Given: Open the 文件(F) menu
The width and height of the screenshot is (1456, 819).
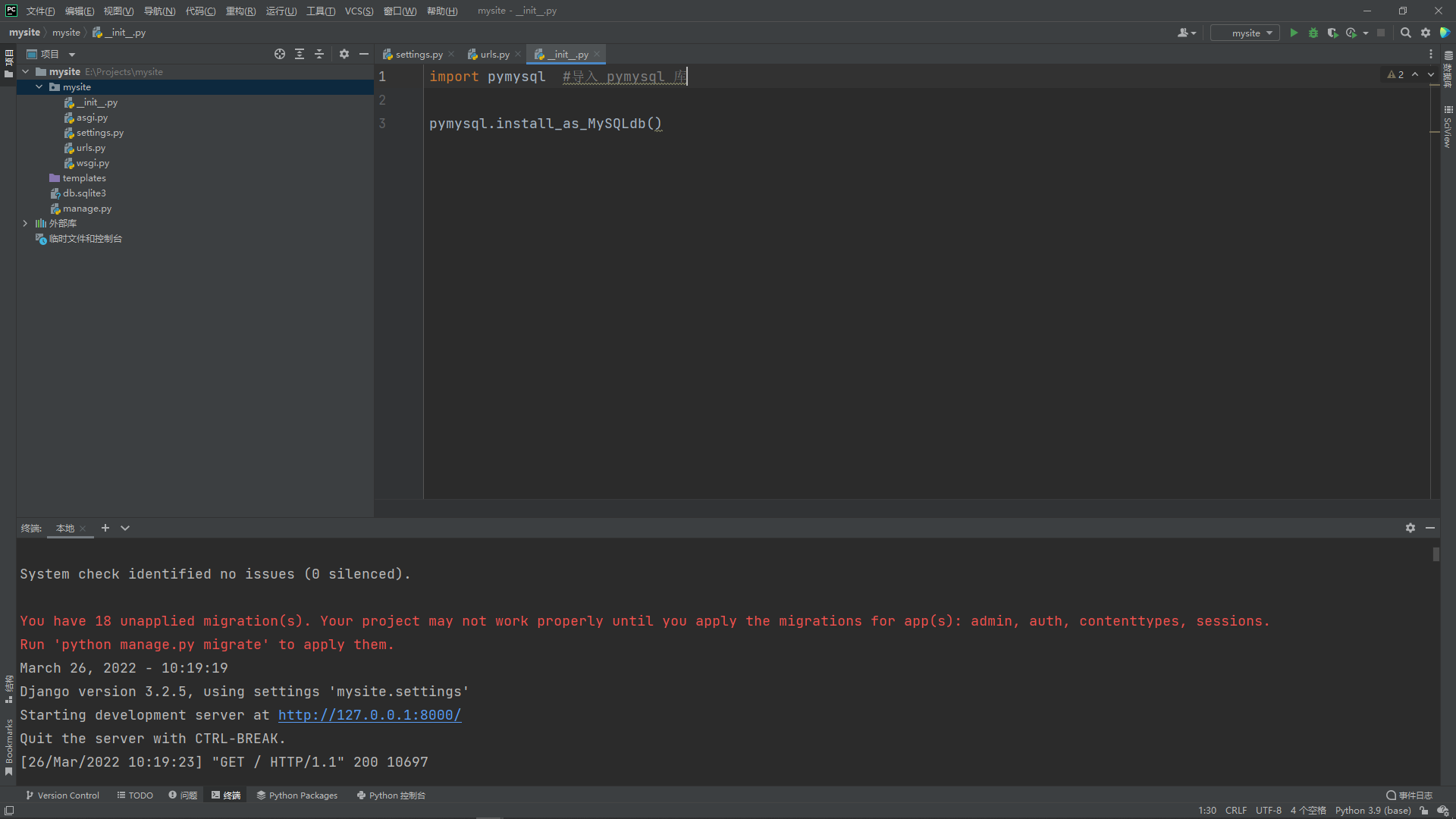Looking at the screenshot, I should click(40, 11).
